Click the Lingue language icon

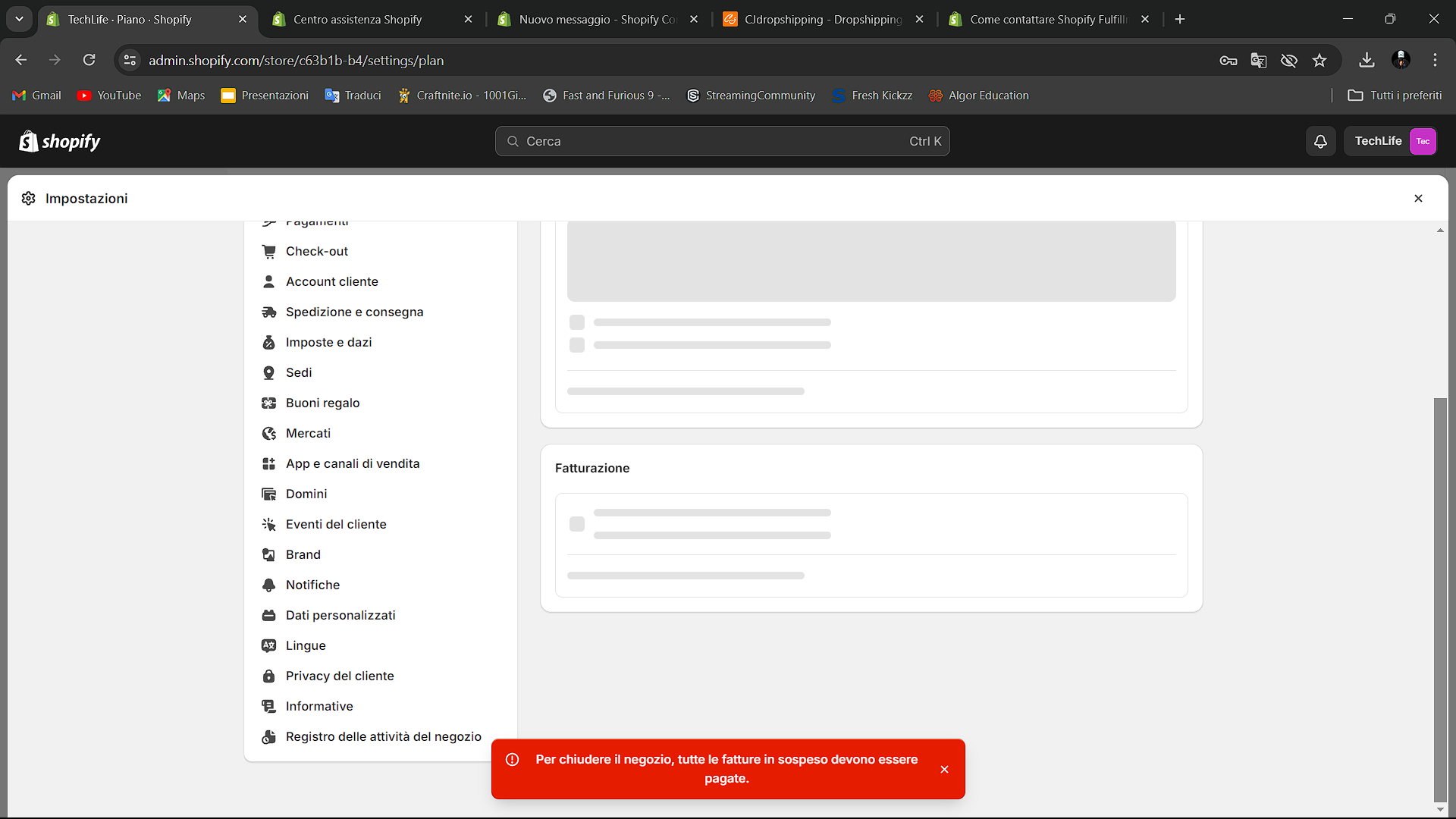coord(268,646)
